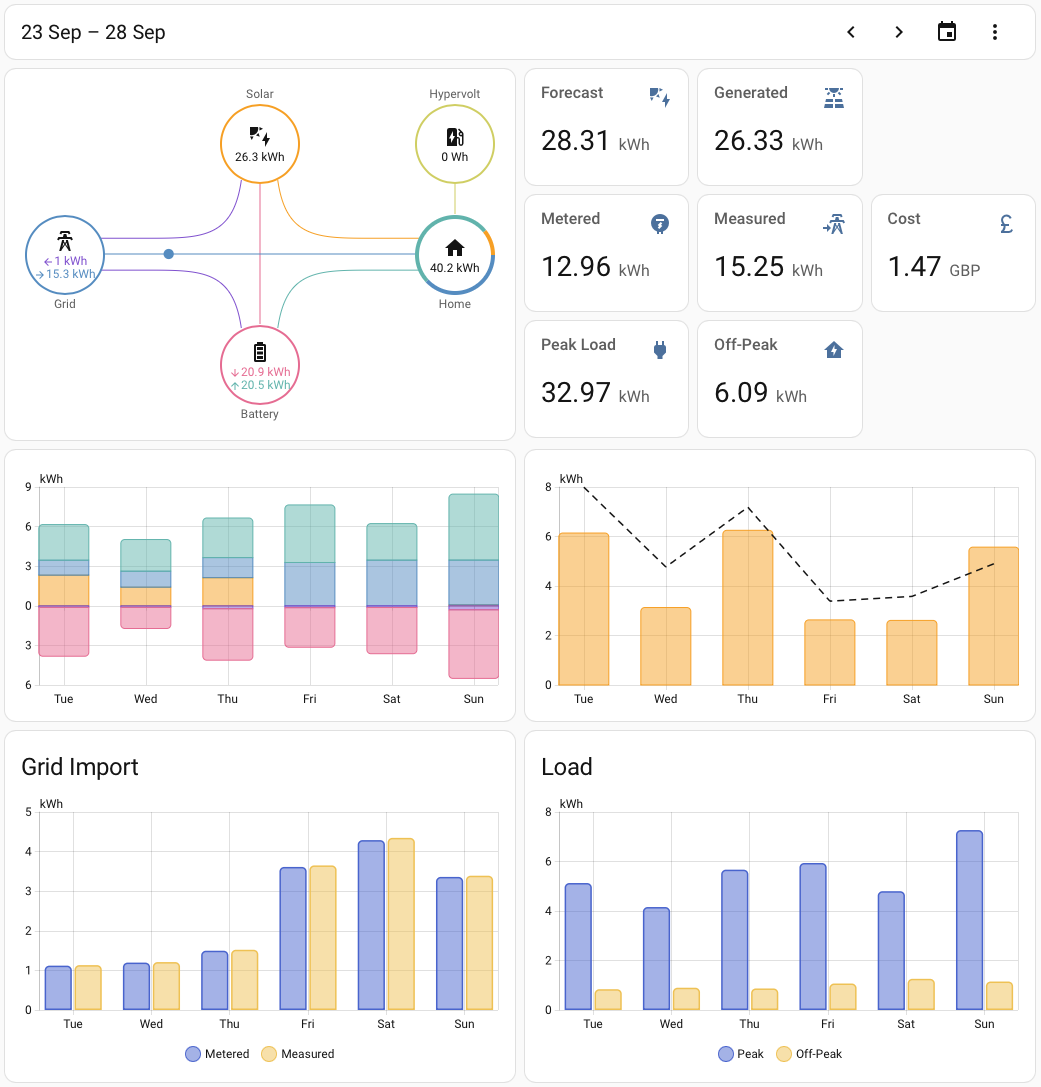Toggle Off-Peak series in Load legend
The width and height of the screenshot is (1041, 1087).
(x=809, y=1054)
